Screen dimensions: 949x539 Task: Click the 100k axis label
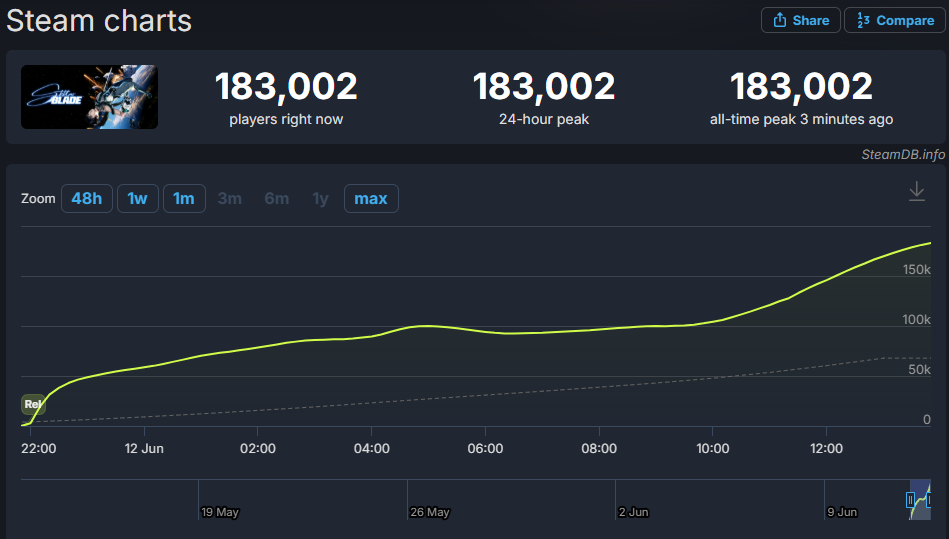[916, 319]
